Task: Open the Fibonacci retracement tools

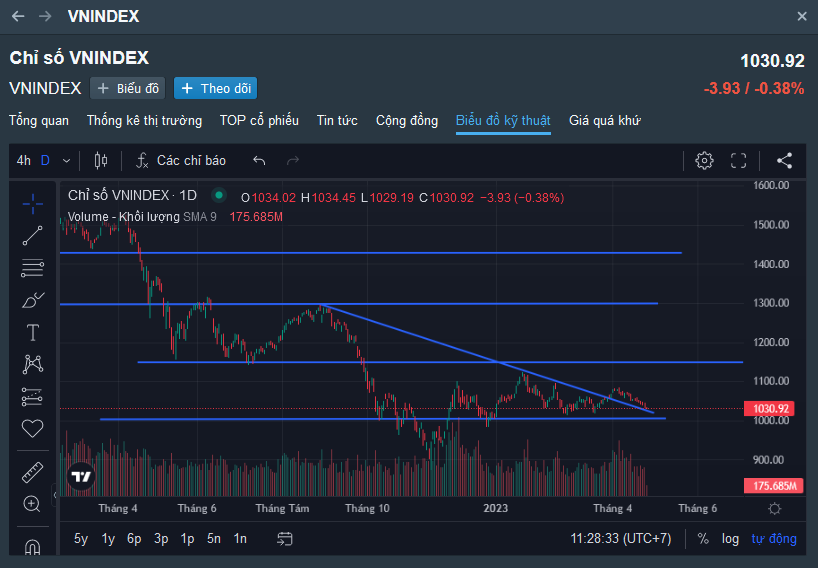Action: click(32, 268)
